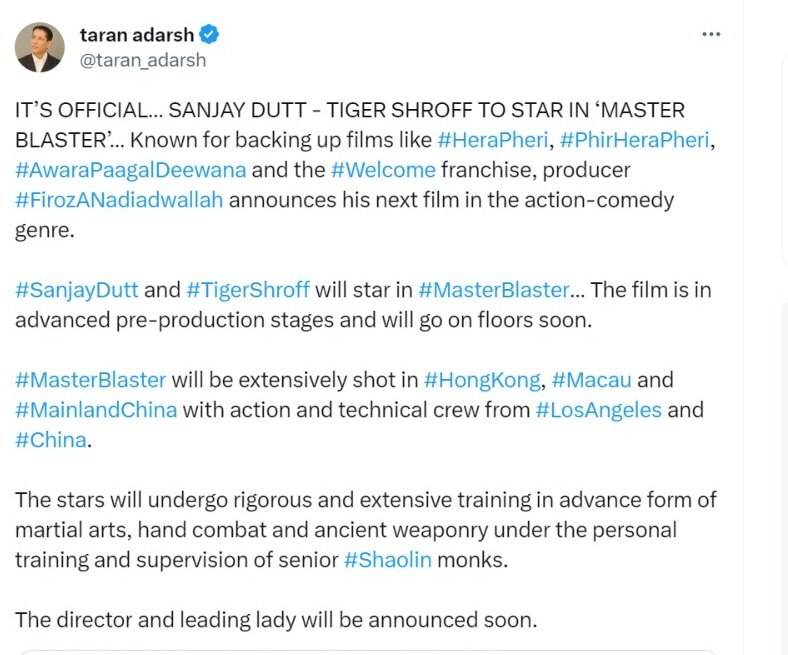The width and height of the screenshot is (788, 655).
Task: Click the display name taran adarsh
Action: 136,35
